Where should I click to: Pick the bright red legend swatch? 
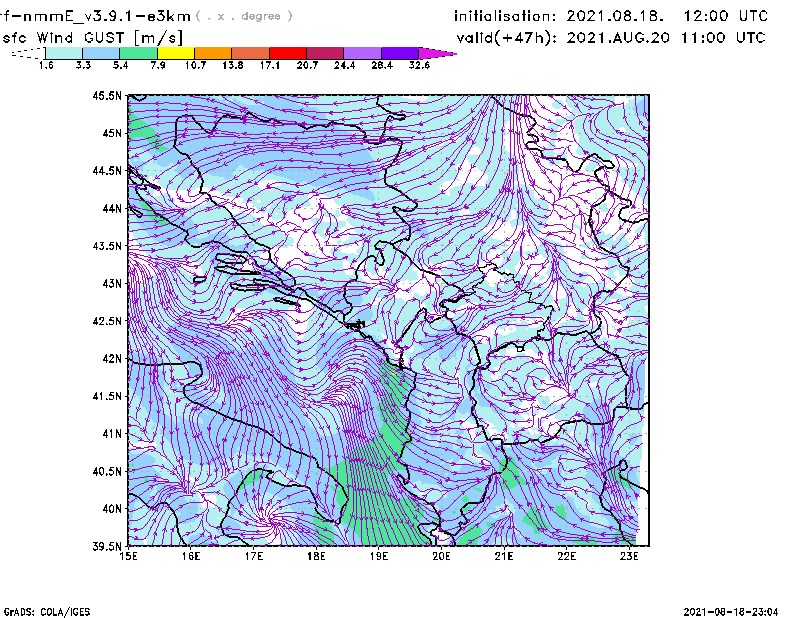pyautogui.click(x=287, y=53)
